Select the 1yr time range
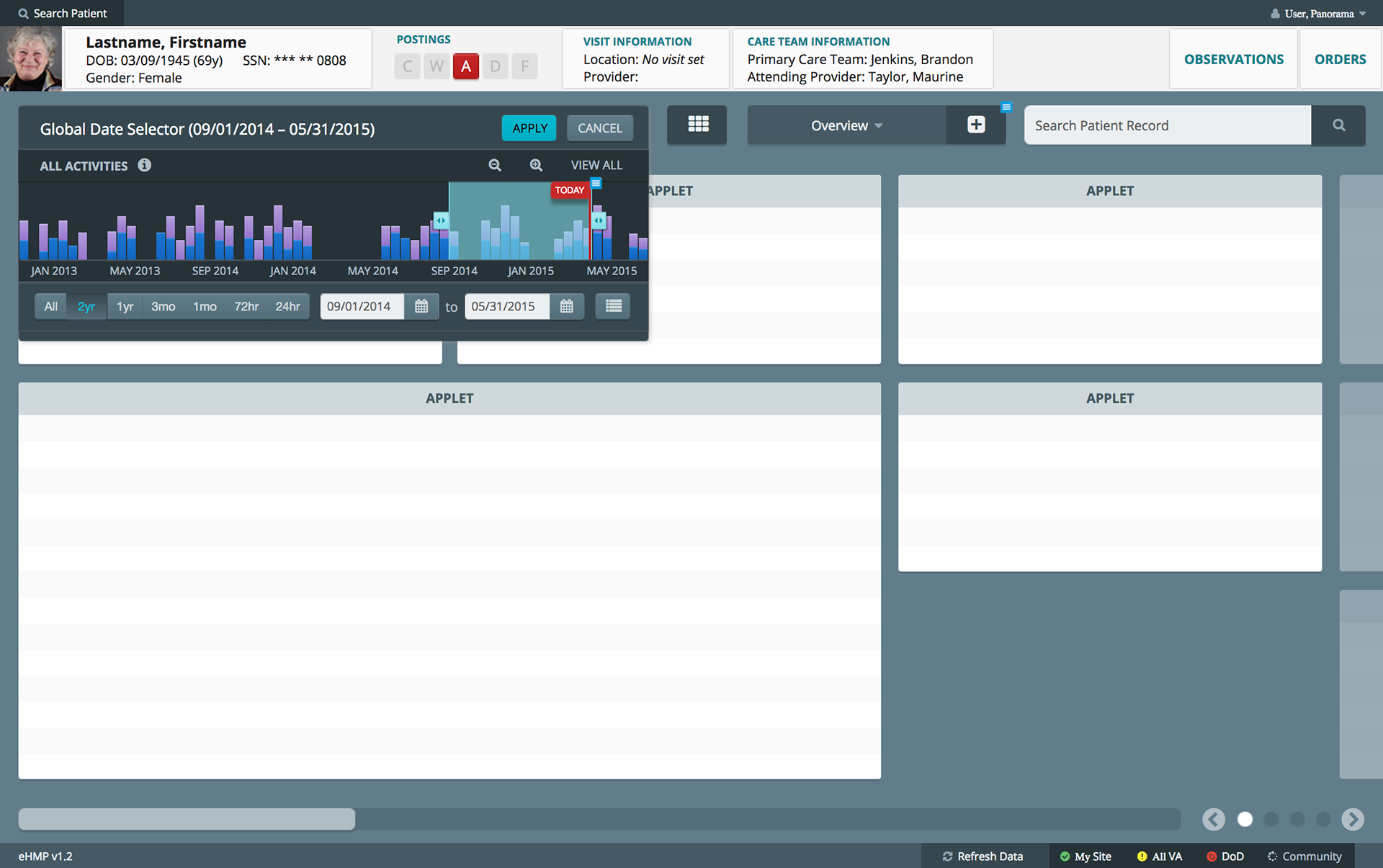 [125, 306]
